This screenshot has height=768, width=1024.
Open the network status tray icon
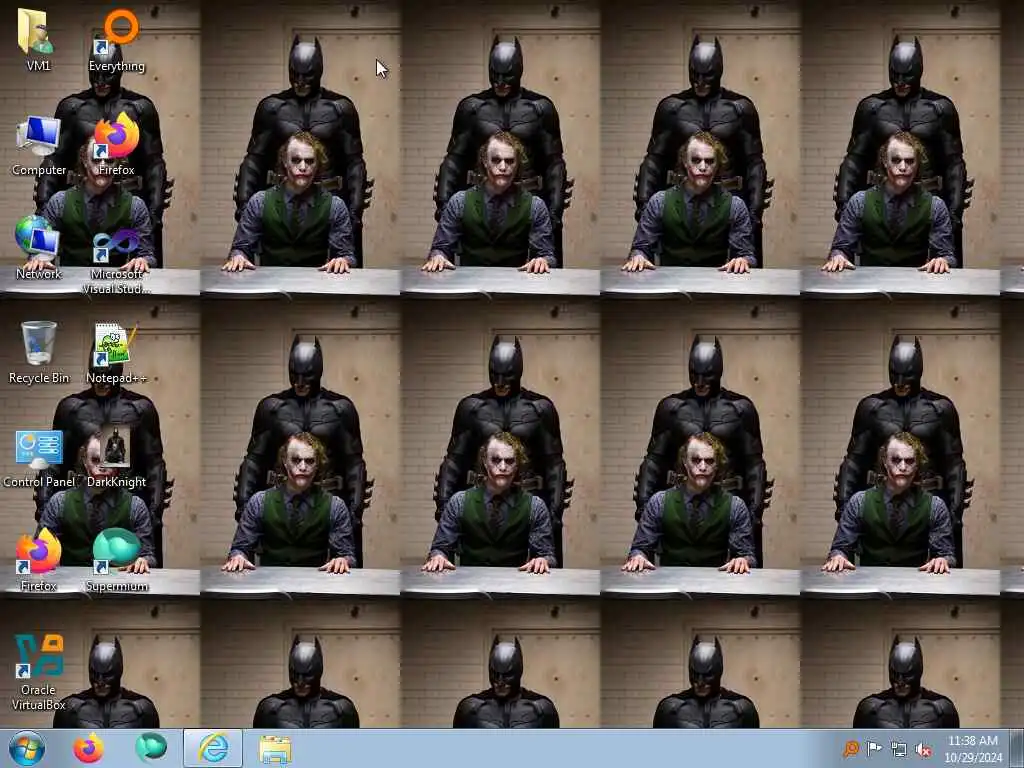(x=899, y=750)
